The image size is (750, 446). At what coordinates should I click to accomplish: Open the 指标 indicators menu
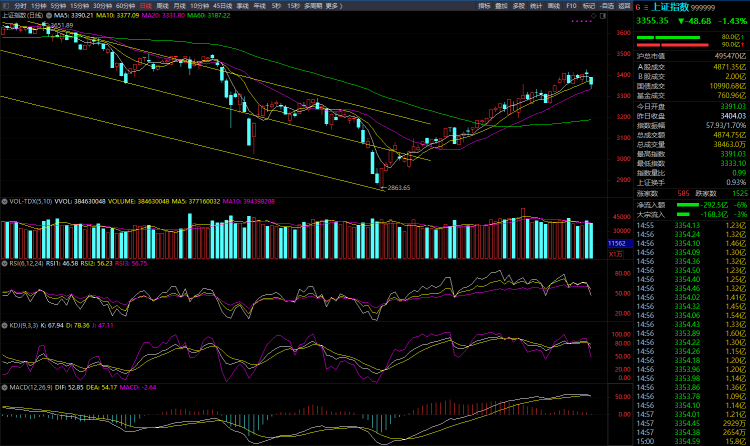[x=484, y=6]
